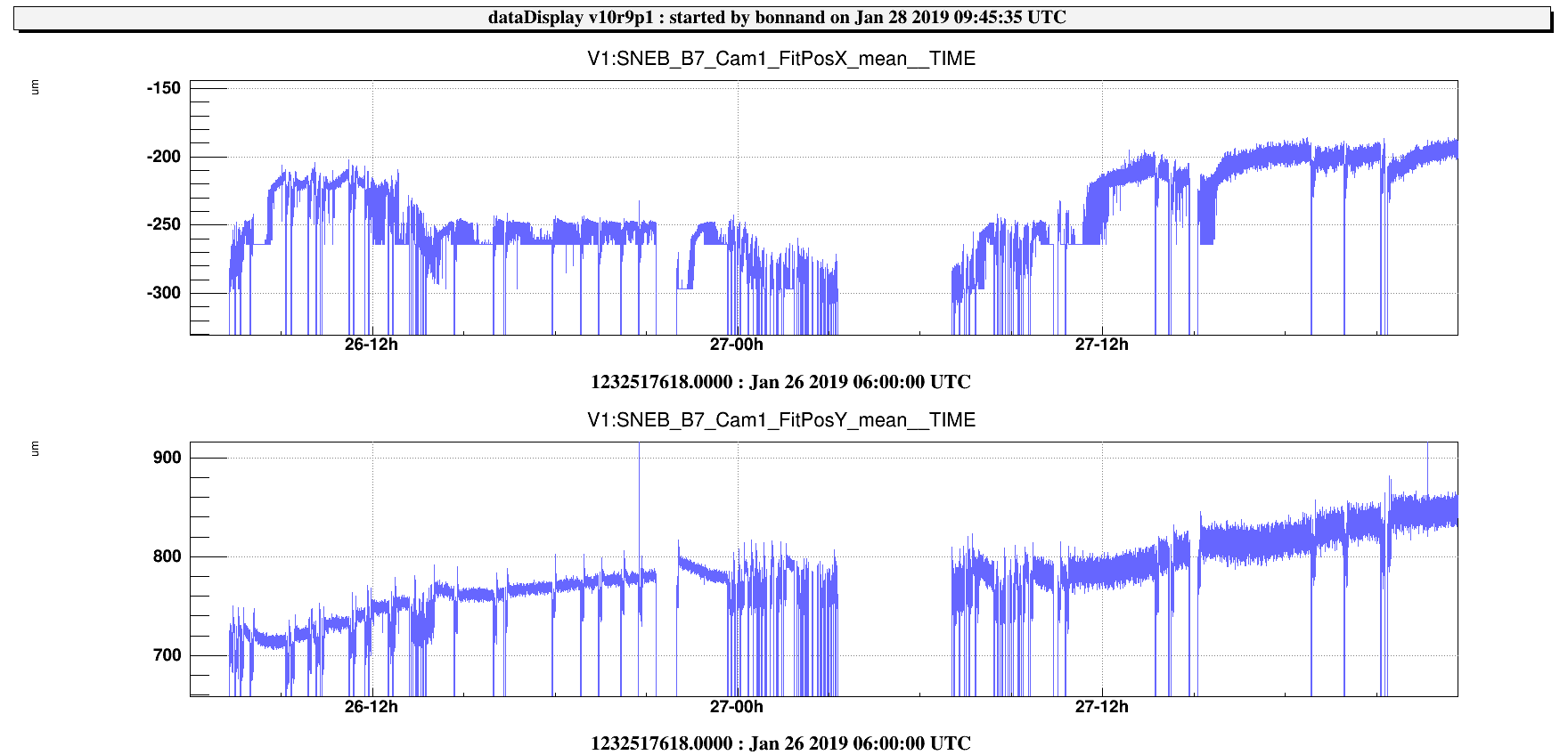Click the -250 label on X plot
The image size is (1568, 755).
point(164,224)
